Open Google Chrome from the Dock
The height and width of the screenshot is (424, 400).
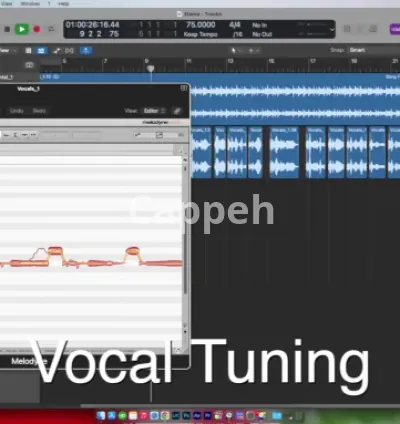point(165,416)
